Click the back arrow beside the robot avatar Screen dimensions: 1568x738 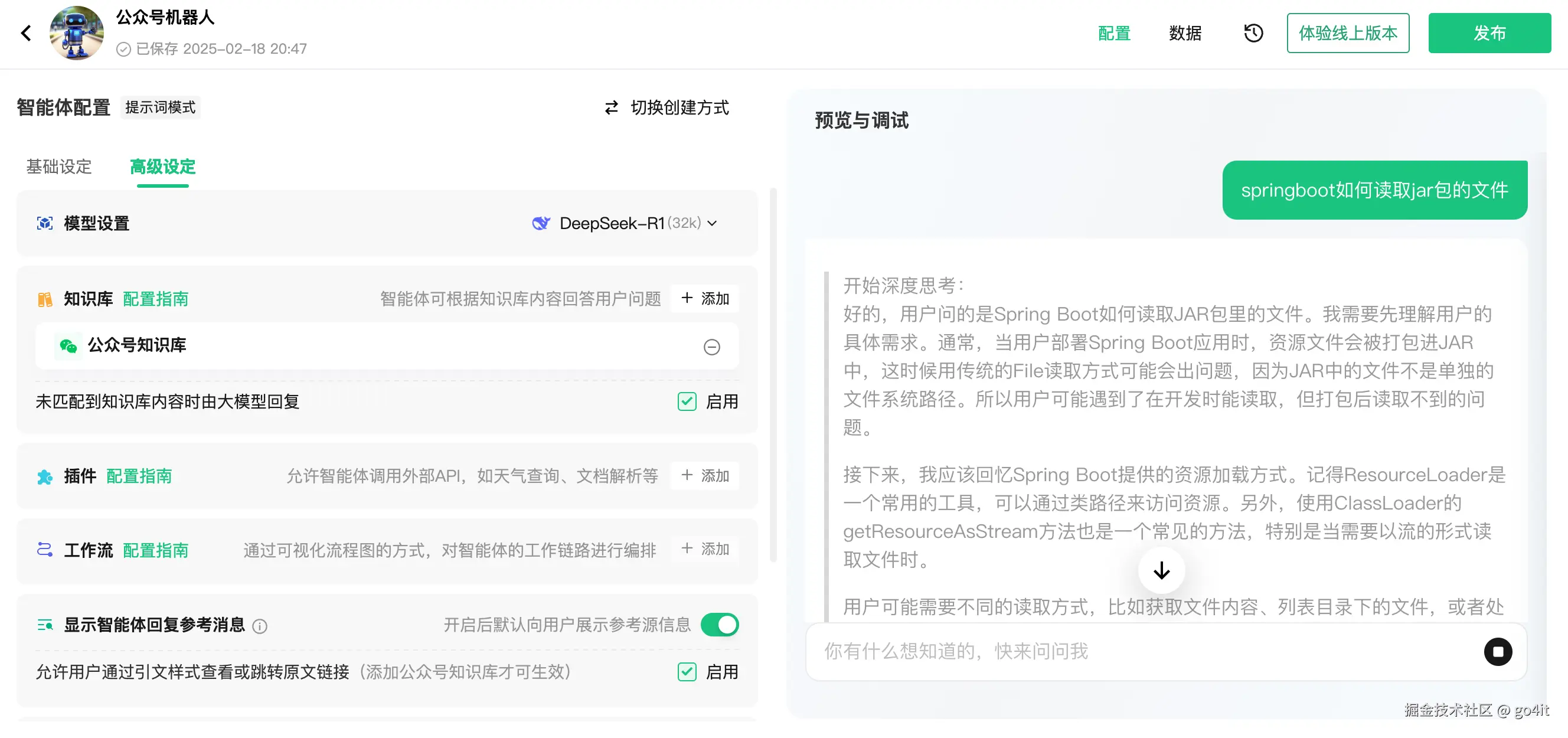pyautogui.click(x=25, y=32)
